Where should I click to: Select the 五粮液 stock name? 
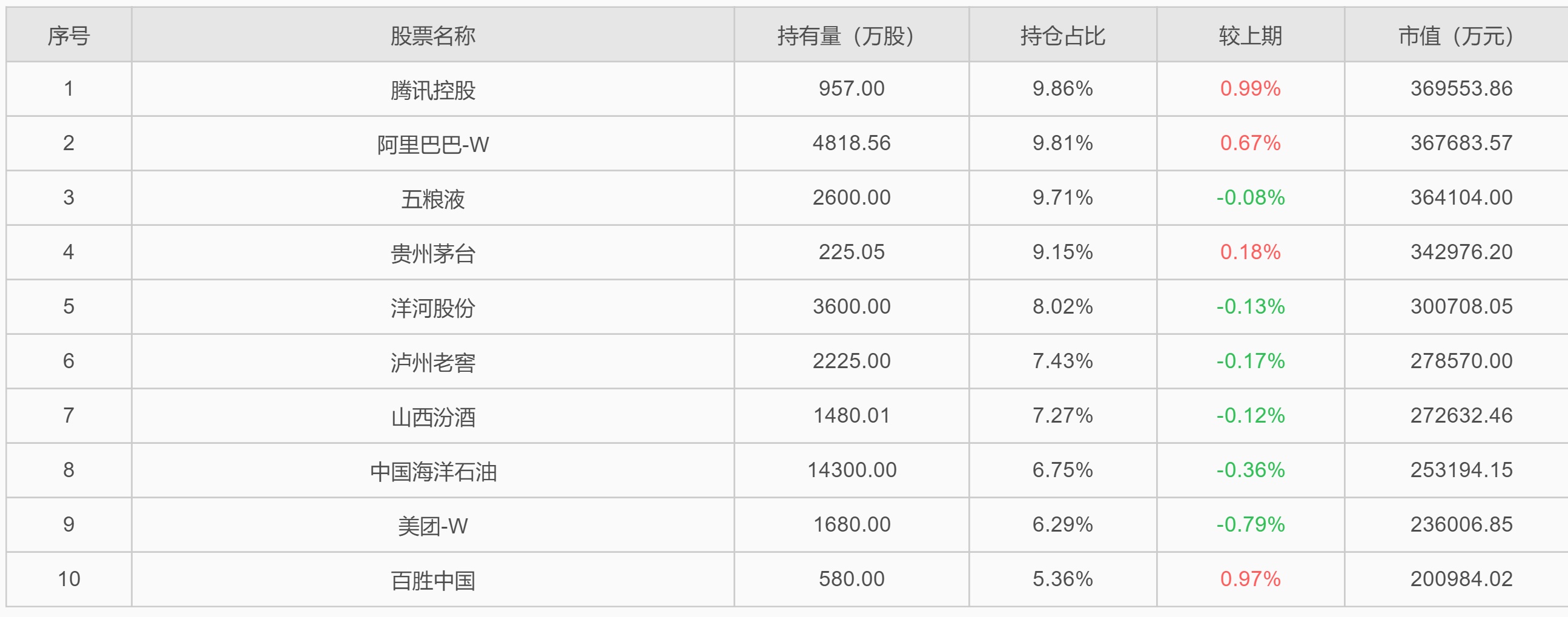click(433, 199)
